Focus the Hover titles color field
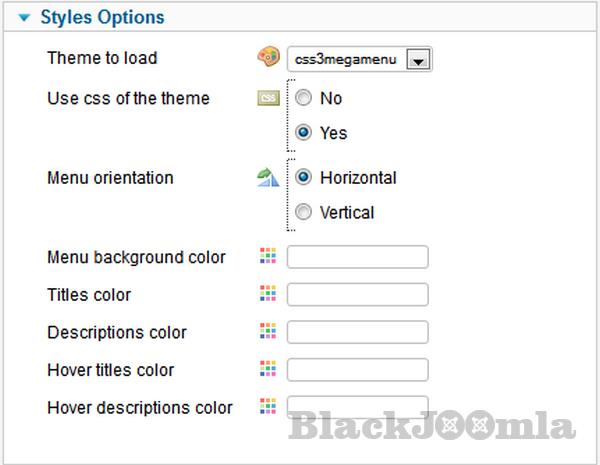This screenshot has width=600, height=465. coord(357,369)
